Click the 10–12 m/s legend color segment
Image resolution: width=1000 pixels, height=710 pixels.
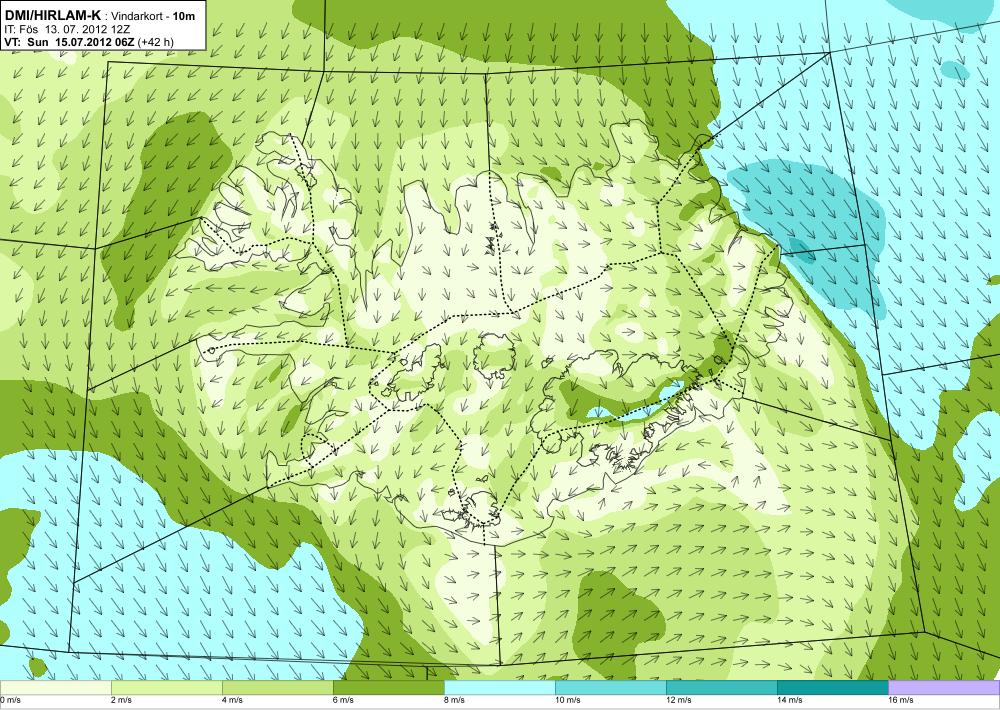(610, 688)
